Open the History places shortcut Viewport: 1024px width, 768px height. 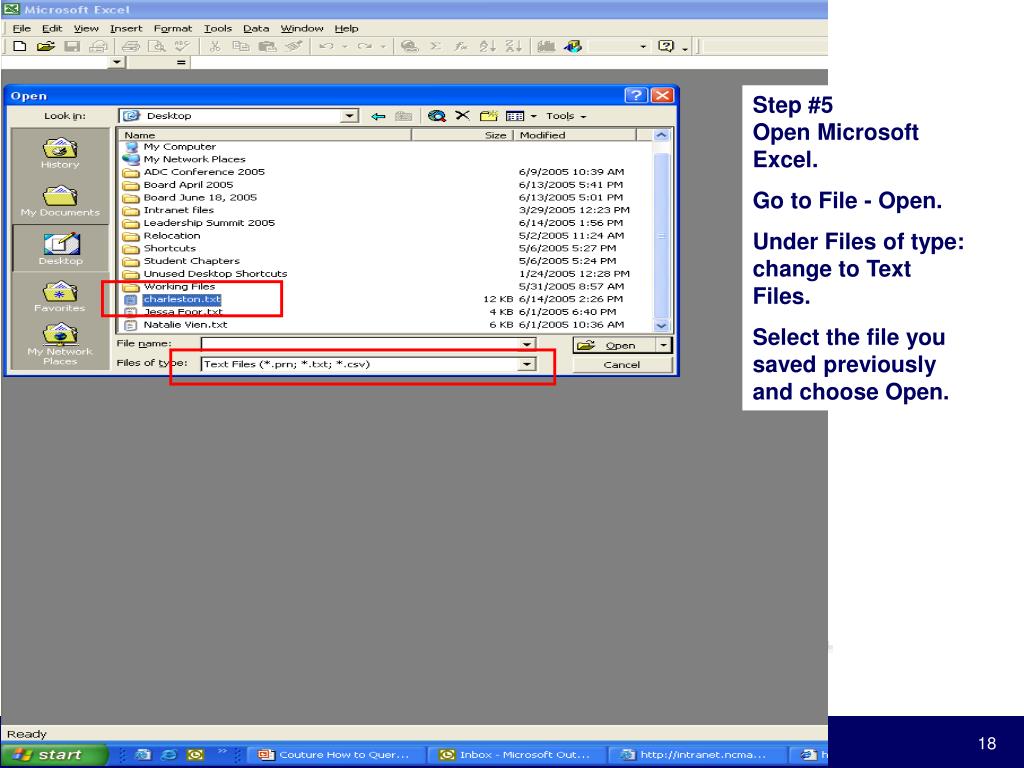[60, 153]
